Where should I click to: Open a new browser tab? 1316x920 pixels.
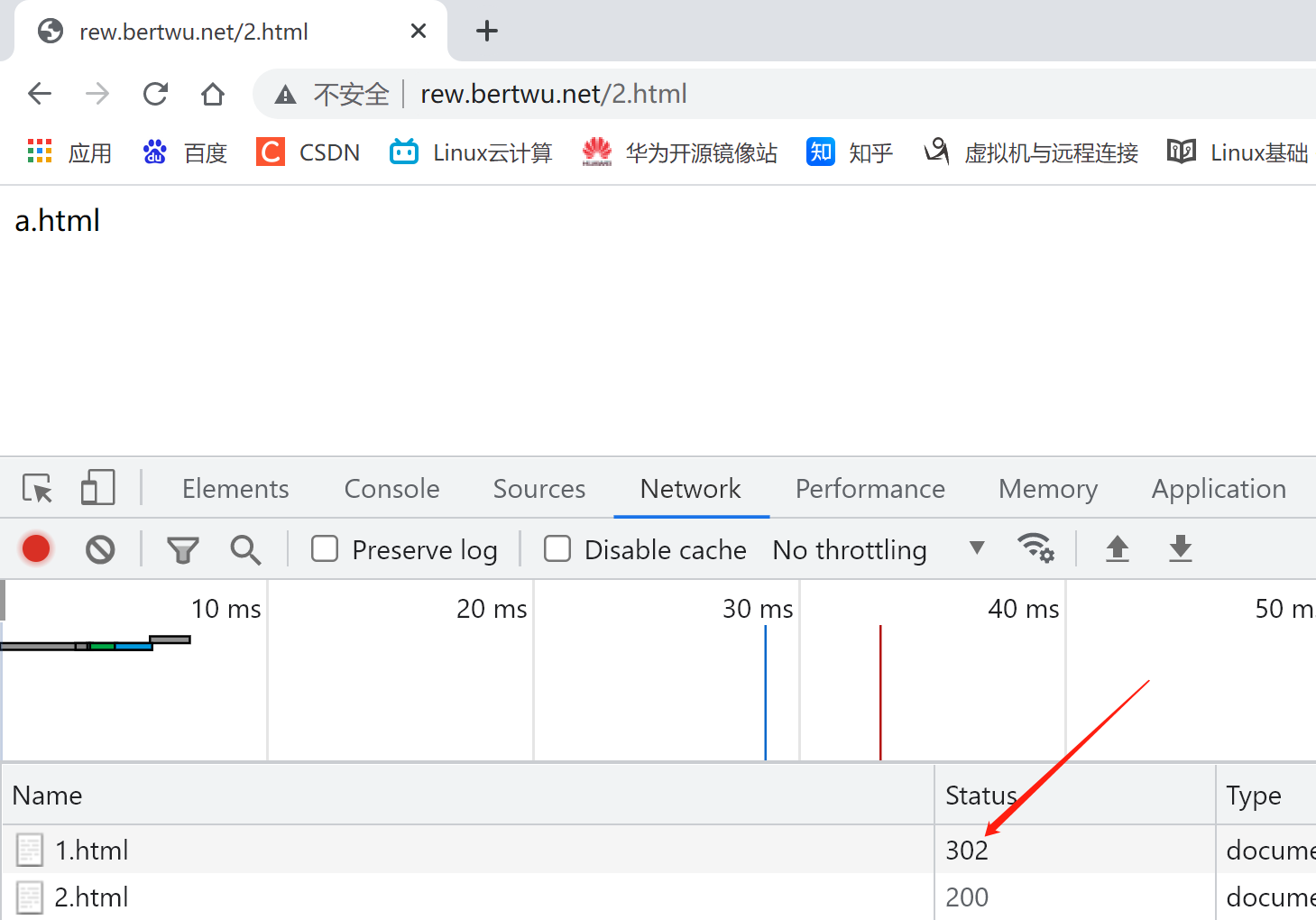(487, 31)
